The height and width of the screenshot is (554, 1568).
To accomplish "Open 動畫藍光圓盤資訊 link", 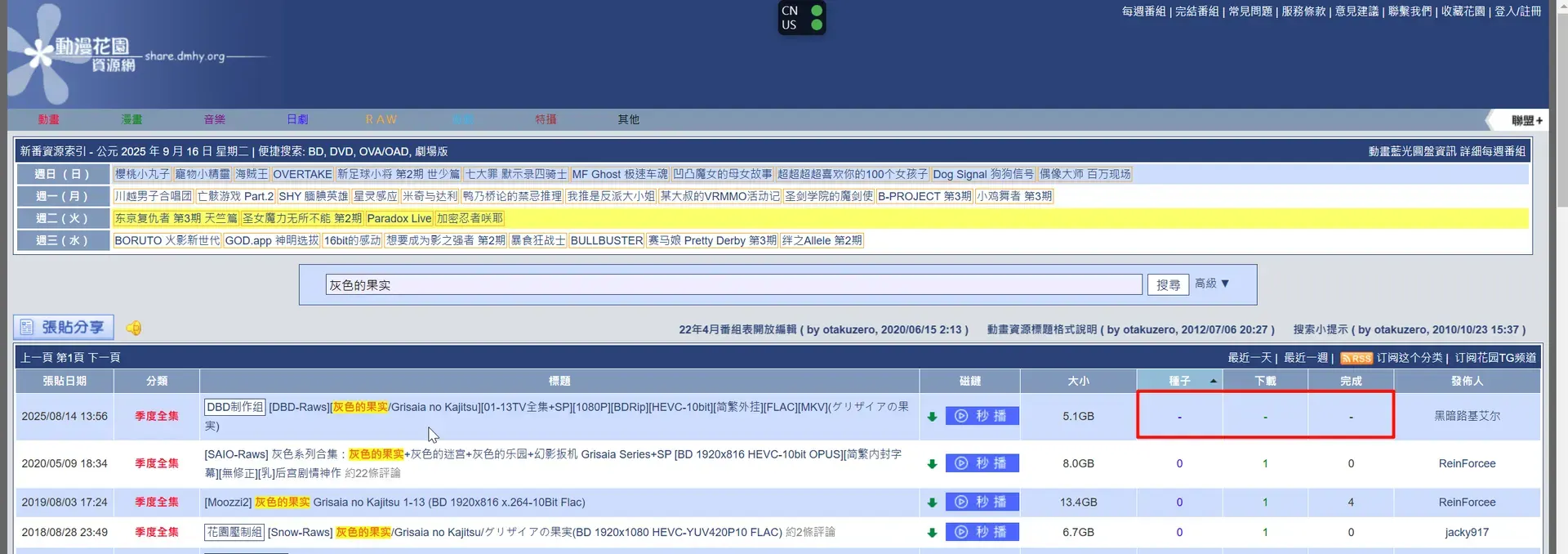I will point(1412,151).
